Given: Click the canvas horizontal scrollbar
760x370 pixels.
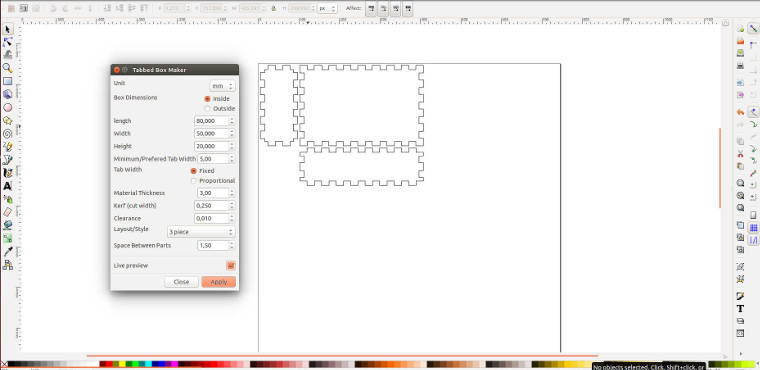Looking at the screenshot, I should pyautogui.click(x=342, y=356).
